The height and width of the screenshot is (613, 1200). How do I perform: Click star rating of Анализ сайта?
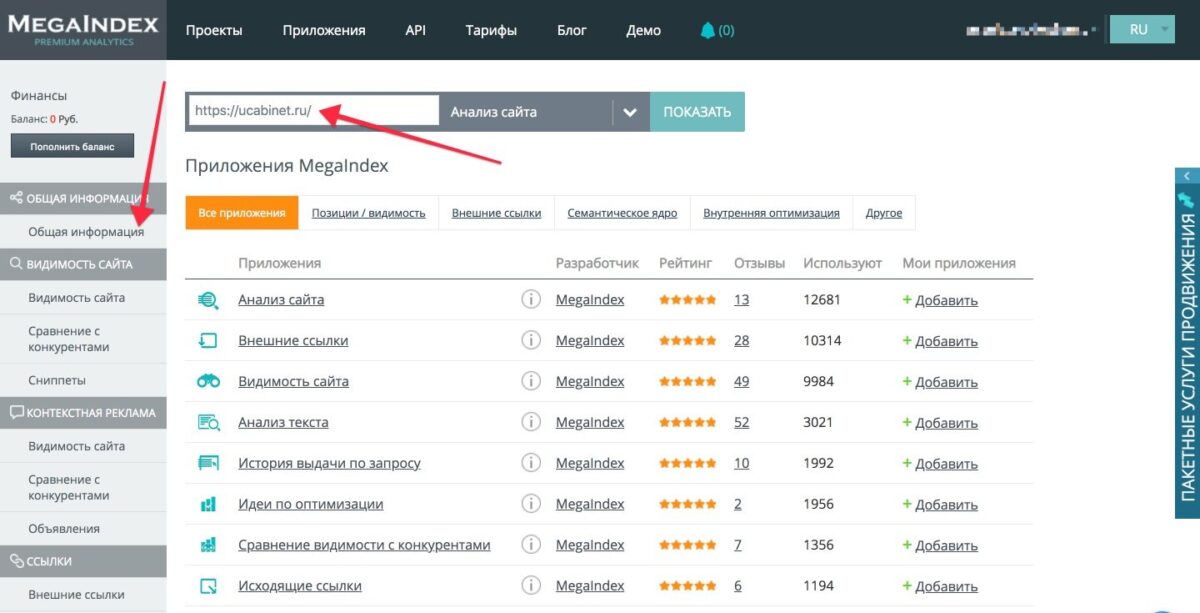coord(688,300)
